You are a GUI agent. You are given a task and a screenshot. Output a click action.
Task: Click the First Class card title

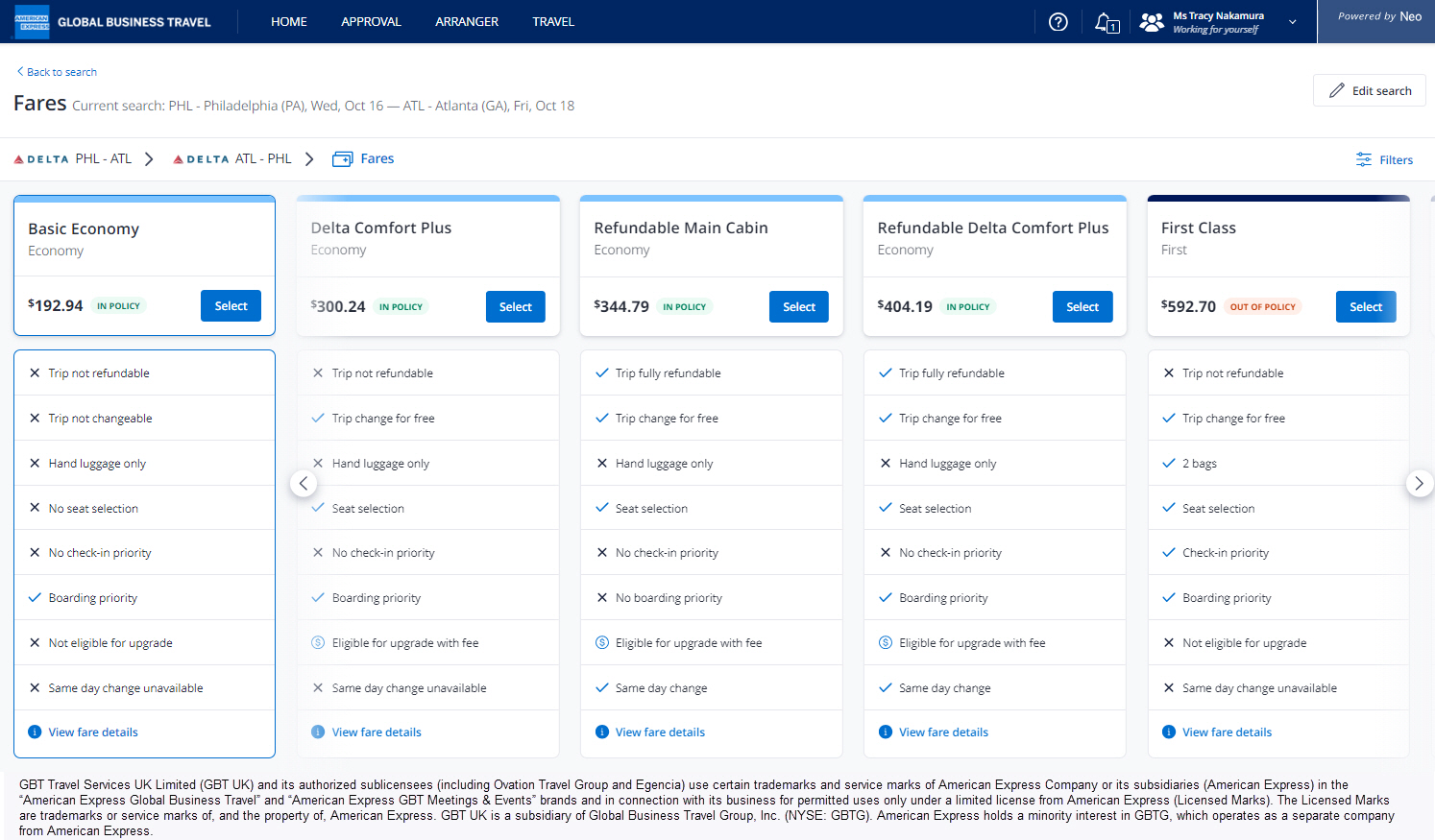tap(1199, 228)
